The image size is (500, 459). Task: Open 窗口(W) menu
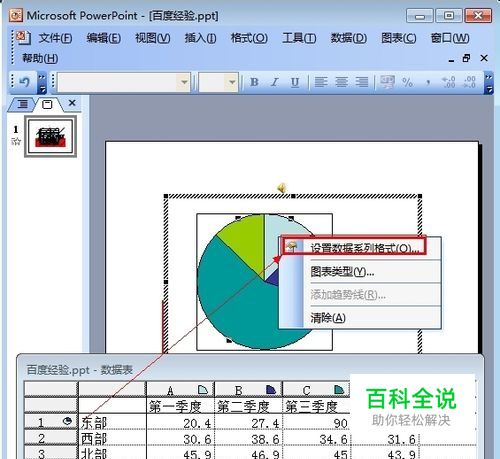point(450,38)
